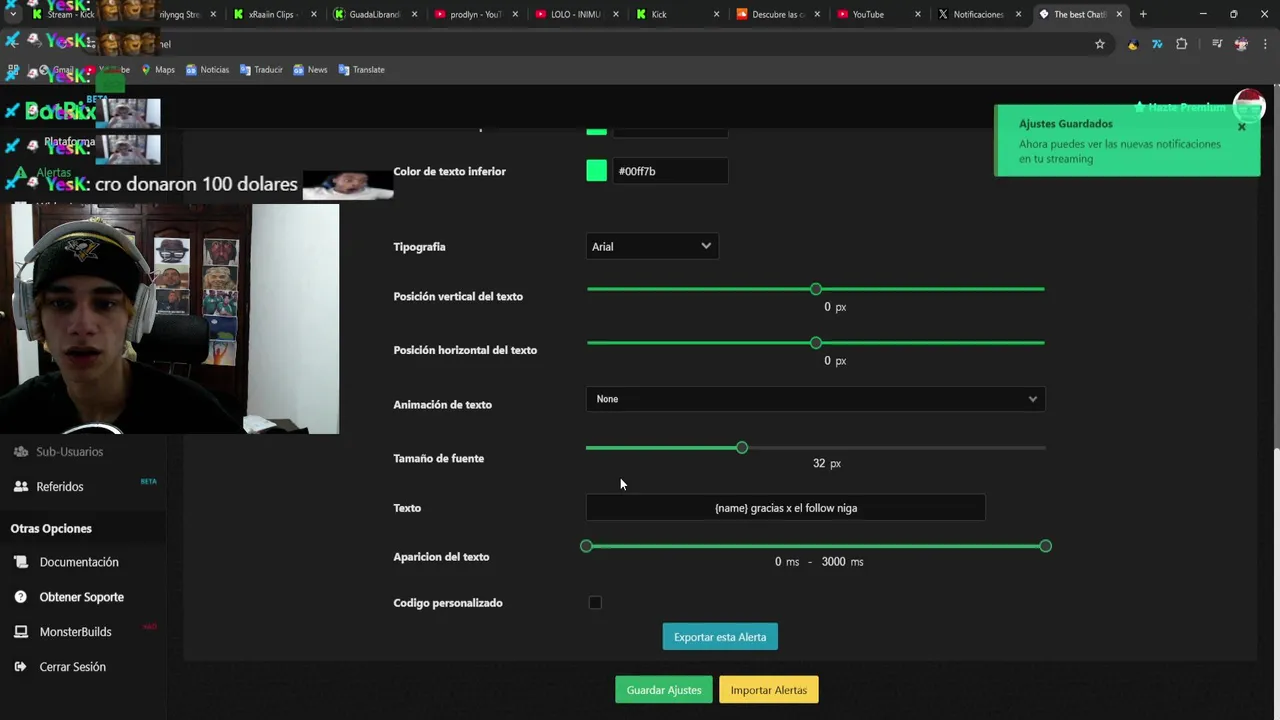Click the Cerrar Sesión logout icon
This screenshot has width=1280, height=720.
[x=21, y=667]
